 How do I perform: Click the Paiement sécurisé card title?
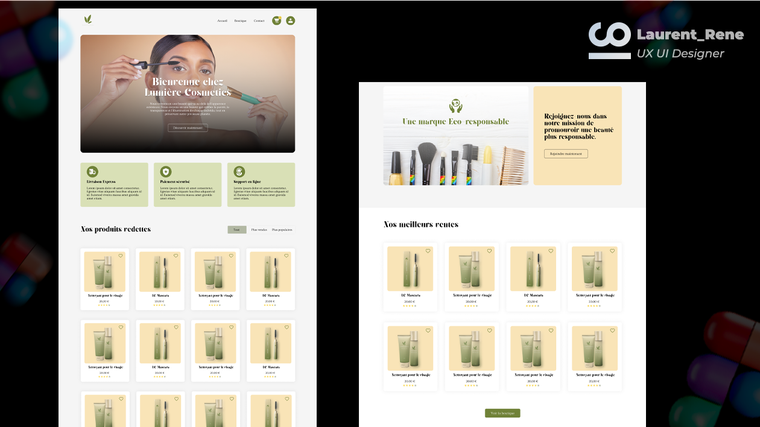[175, 182]
